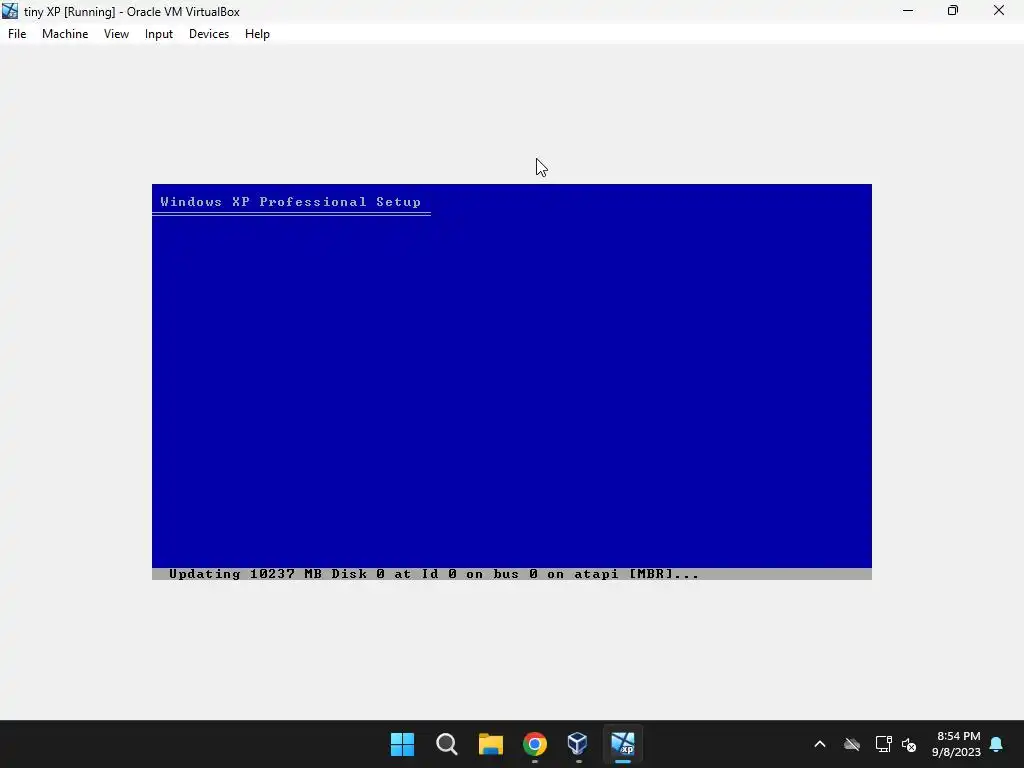1024x768 pixels.
Task: Open notifications bell icon
Action: (996, 744)
